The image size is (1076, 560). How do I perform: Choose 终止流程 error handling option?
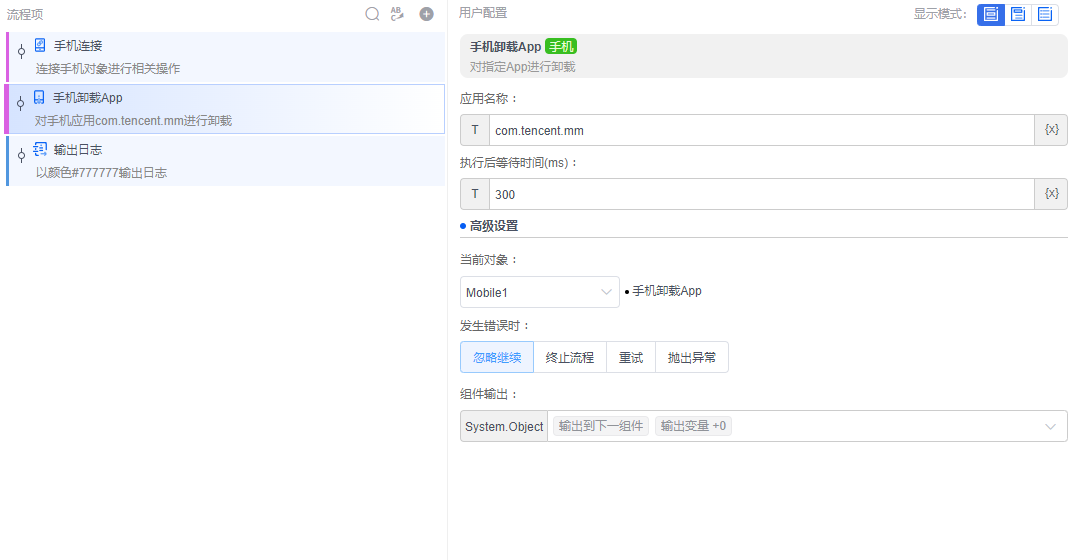click(570, 357)
